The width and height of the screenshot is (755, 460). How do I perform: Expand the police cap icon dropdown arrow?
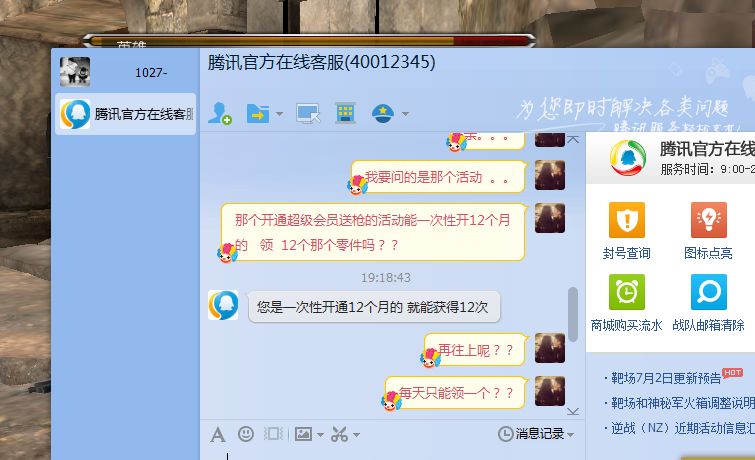405,114
